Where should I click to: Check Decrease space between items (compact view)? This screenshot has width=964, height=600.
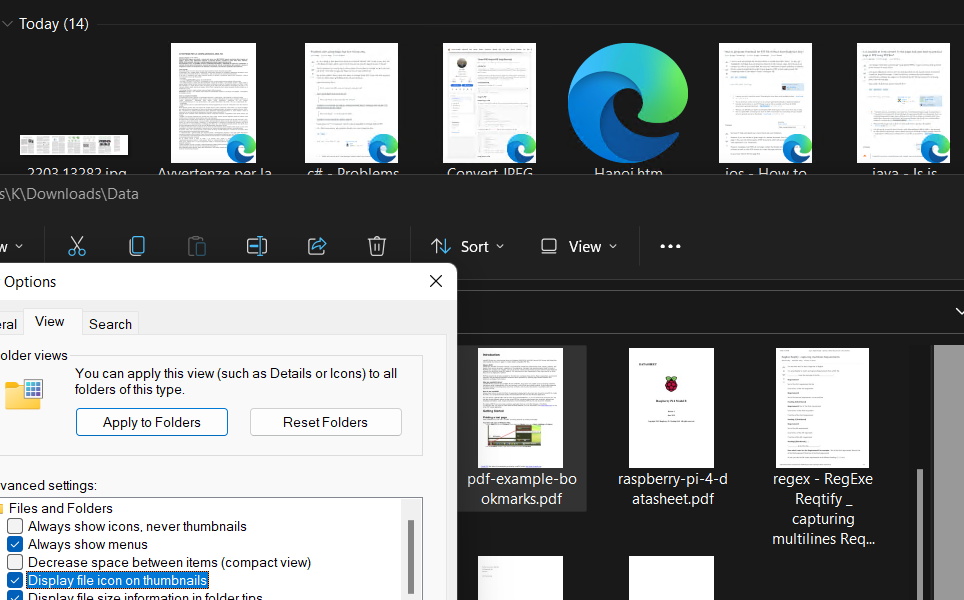15,561
